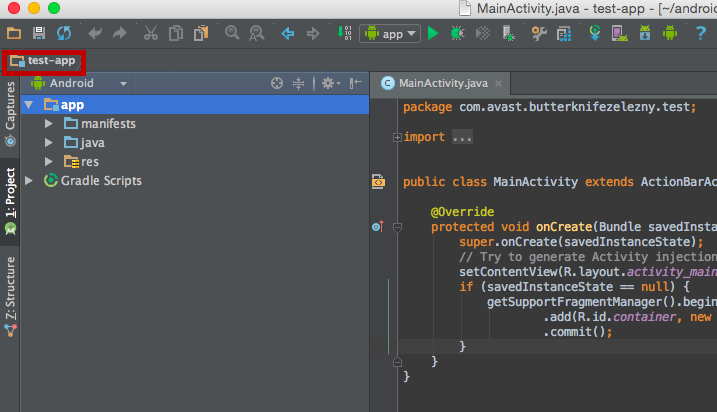The width and height of the screenshot is (717, 412).
Task: Open the Android Device Monitor icon
Action: pos(670,33)
